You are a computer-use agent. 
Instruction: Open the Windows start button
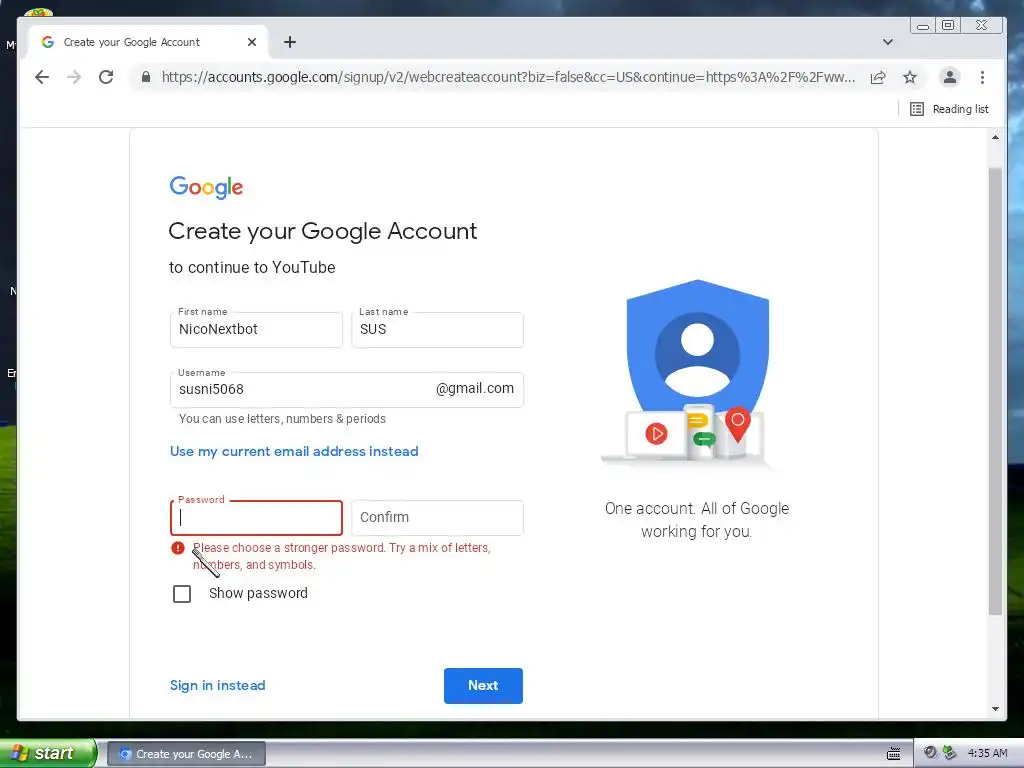point(48,753)
